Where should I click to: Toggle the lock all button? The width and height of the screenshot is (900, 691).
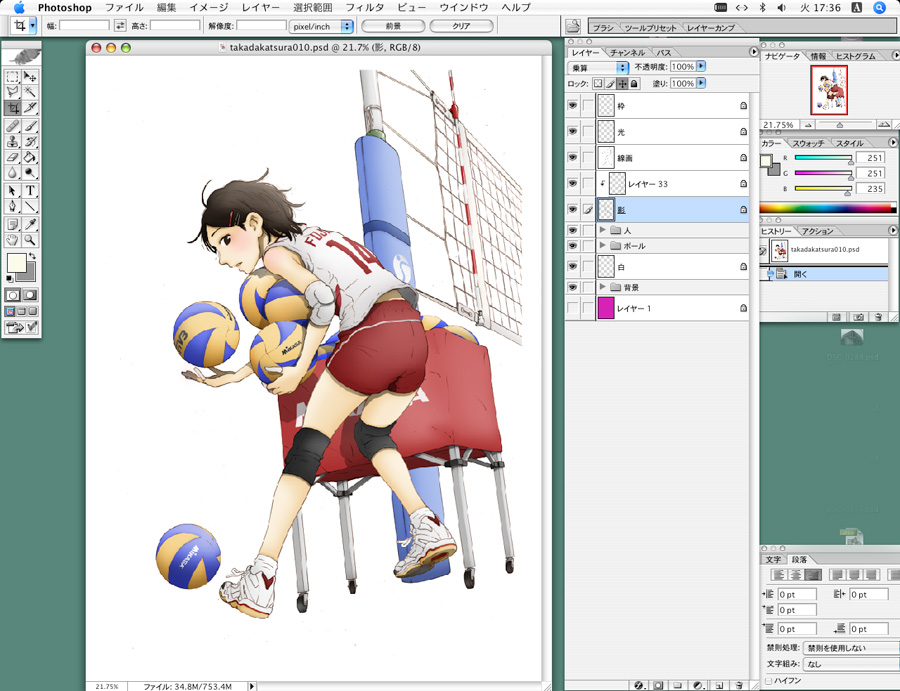tap(634, 84)
